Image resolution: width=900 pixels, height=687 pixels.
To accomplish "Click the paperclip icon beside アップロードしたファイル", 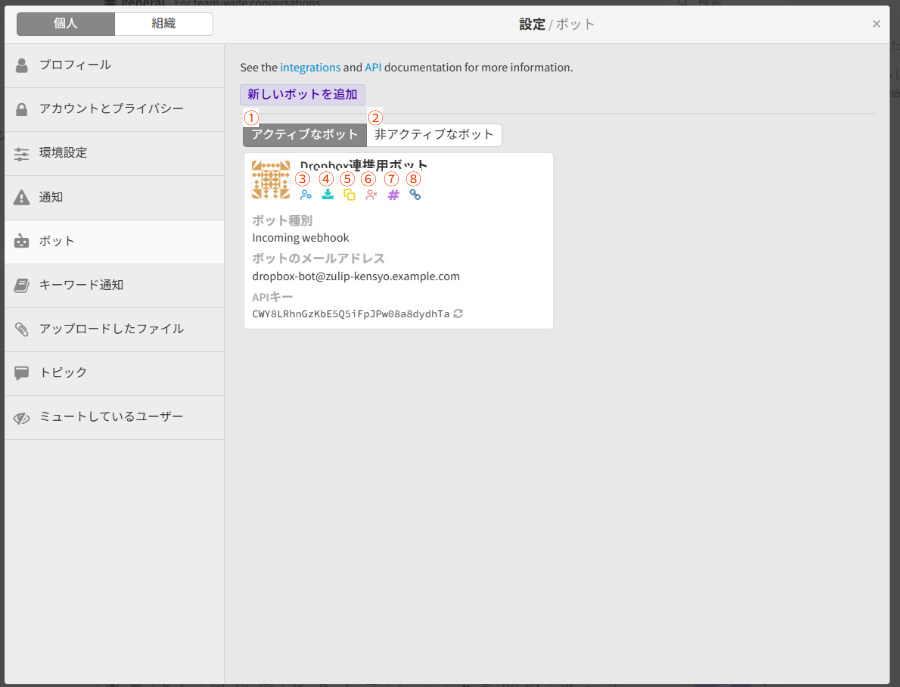I will [x=21, y=329].
